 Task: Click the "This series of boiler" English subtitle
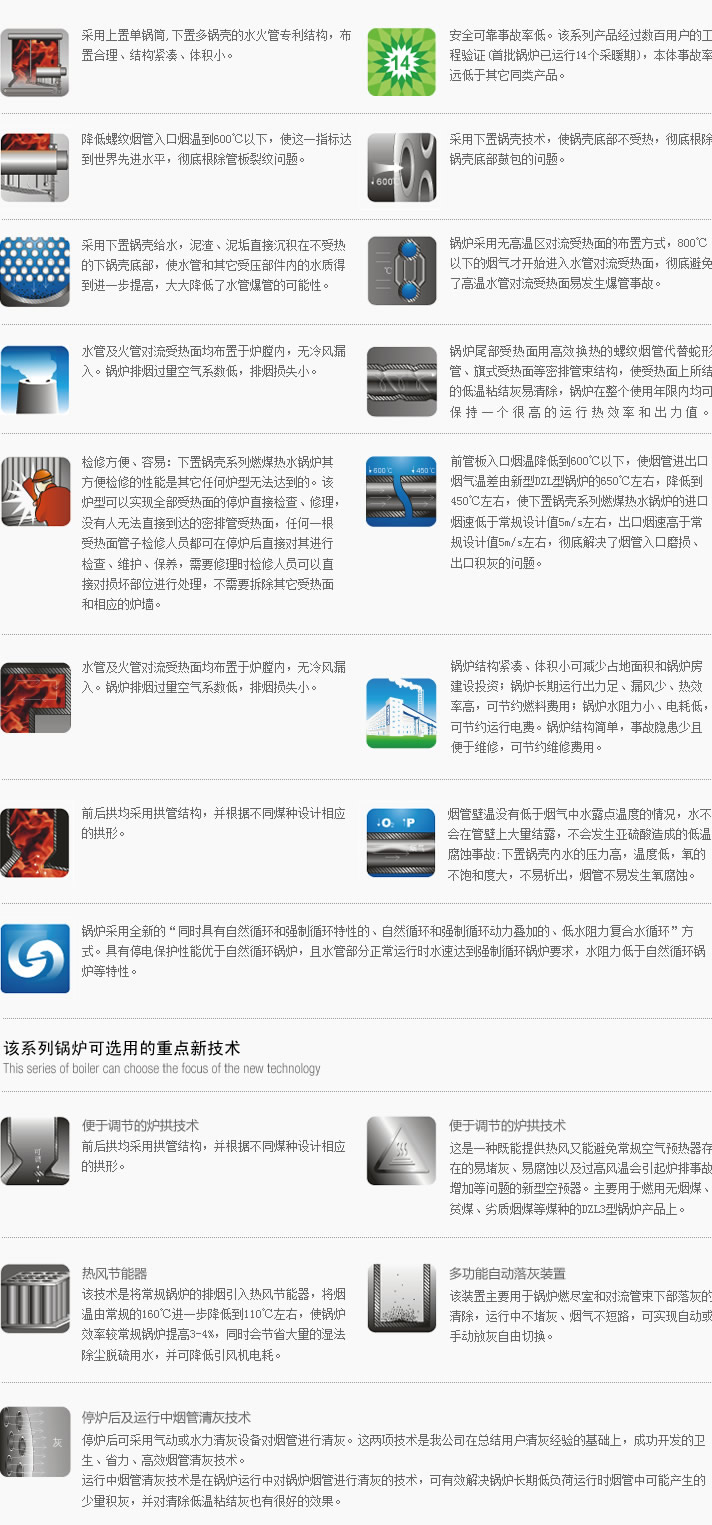pyautogui.click(x=162, y=1068)
